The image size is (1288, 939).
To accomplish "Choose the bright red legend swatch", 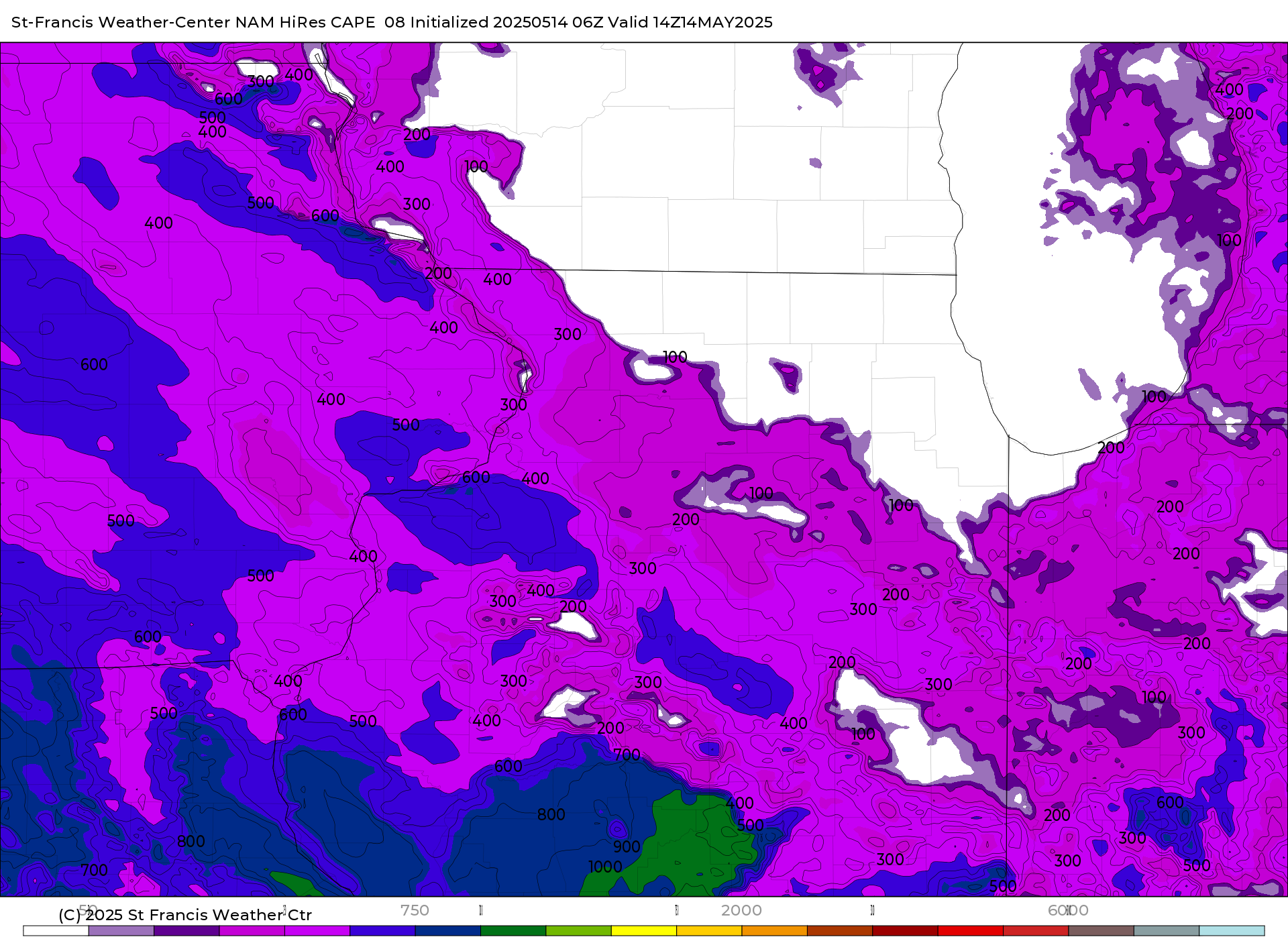I will (x=971, y=931).
